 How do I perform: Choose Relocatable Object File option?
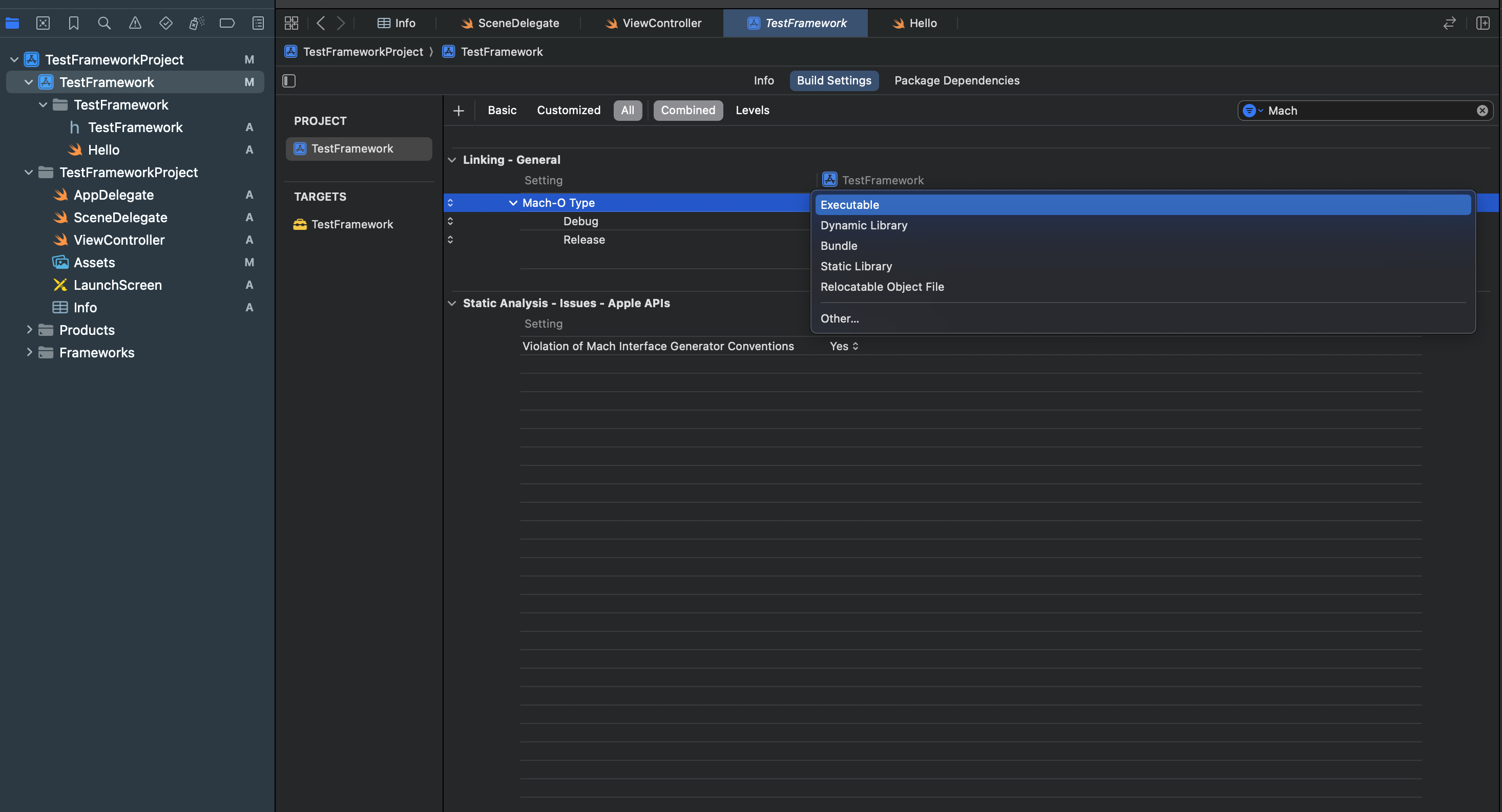pyautogui.click(x=1143, y=287)
